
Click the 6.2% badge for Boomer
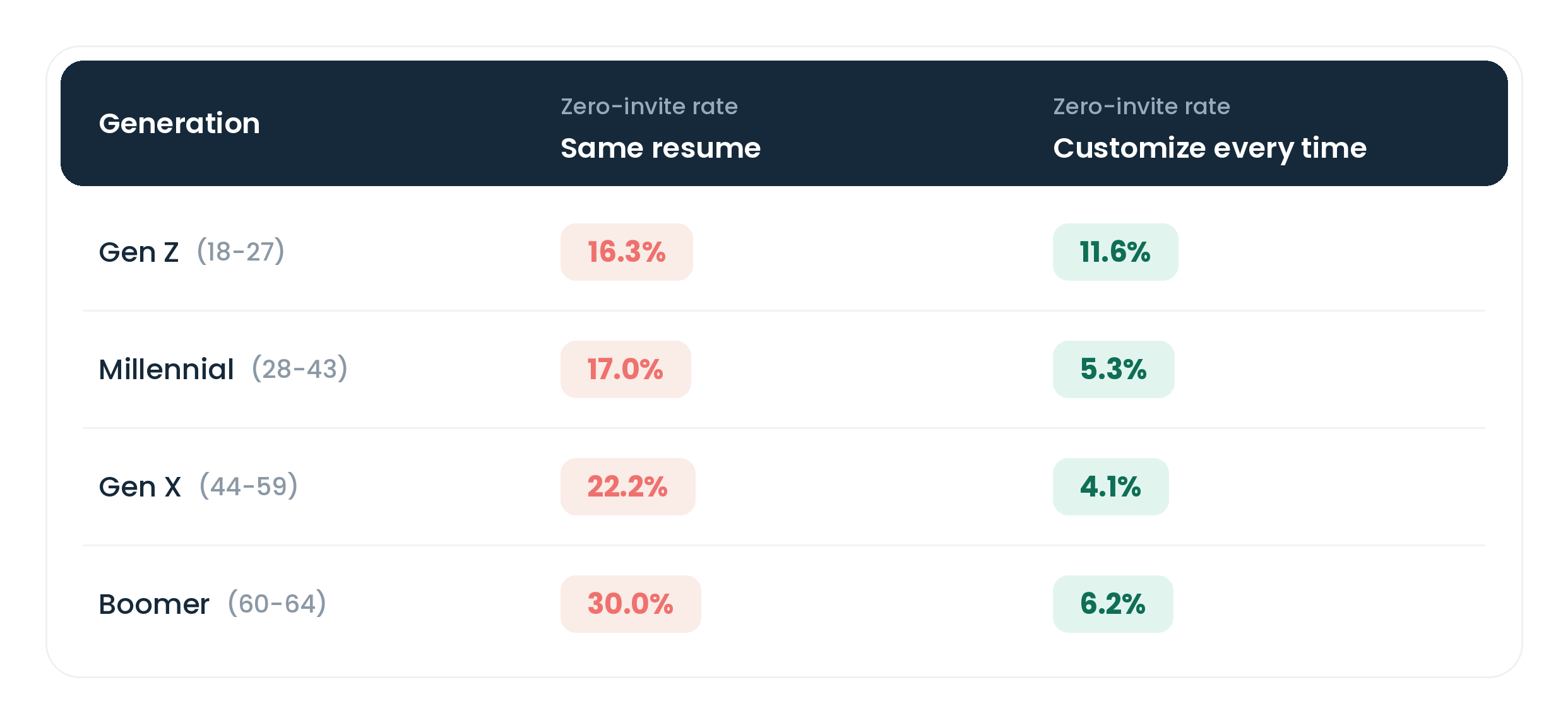(1113, 604)
